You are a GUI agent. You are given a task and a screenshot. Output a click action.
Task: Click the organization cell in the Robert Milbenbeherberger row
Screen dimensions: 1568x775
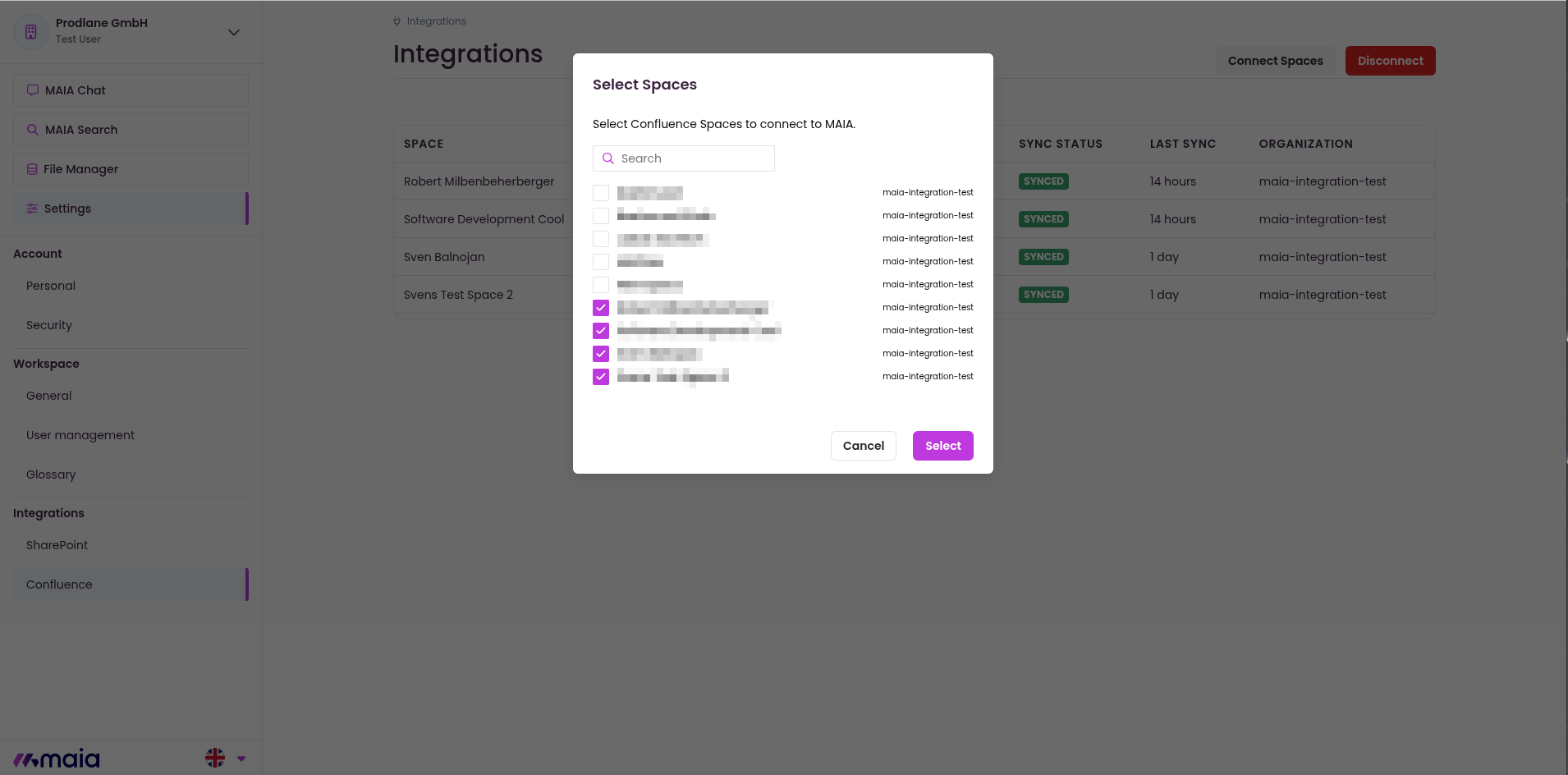[x=1323, y=181]
